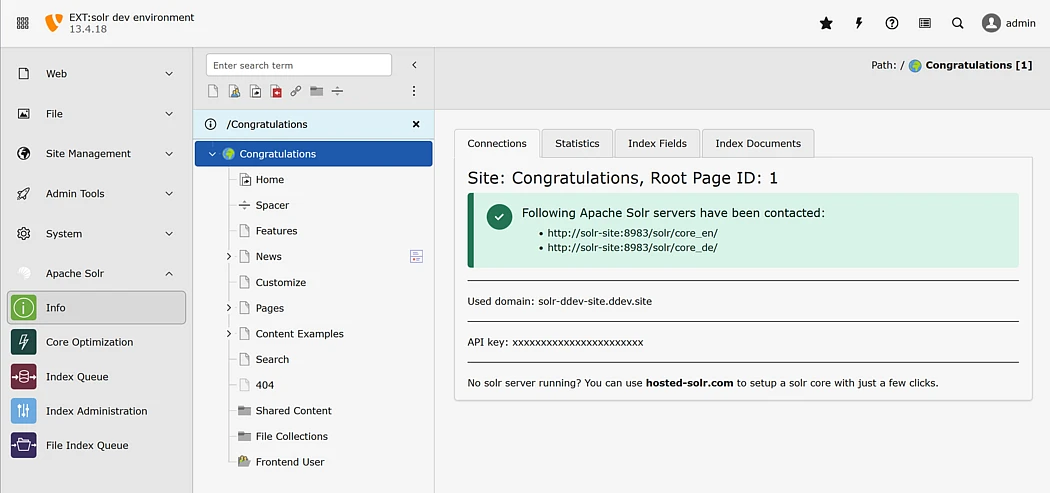Viewport: 1050px width, 493px height.
Task: Click the page tree search field
Action: click(298, 65)
